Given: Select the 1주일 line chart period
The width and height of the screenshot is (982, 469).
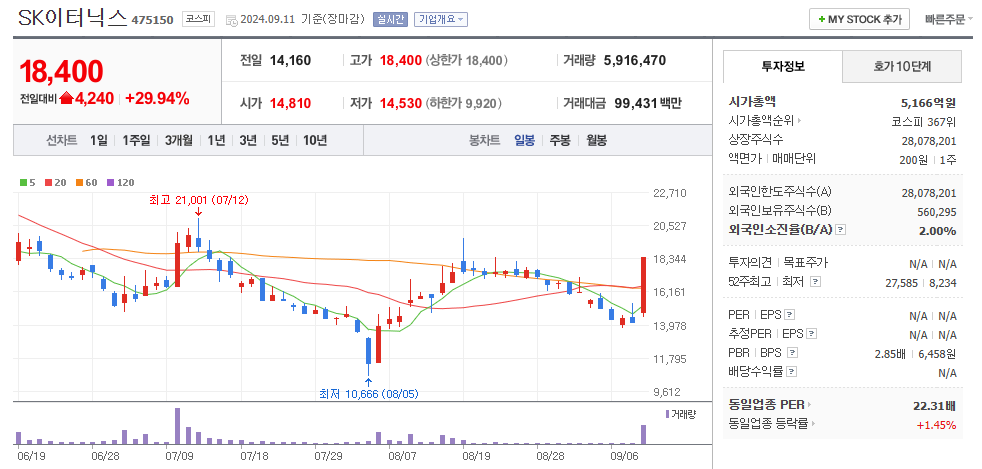Looking at the screenshot, I should (137, 140).
